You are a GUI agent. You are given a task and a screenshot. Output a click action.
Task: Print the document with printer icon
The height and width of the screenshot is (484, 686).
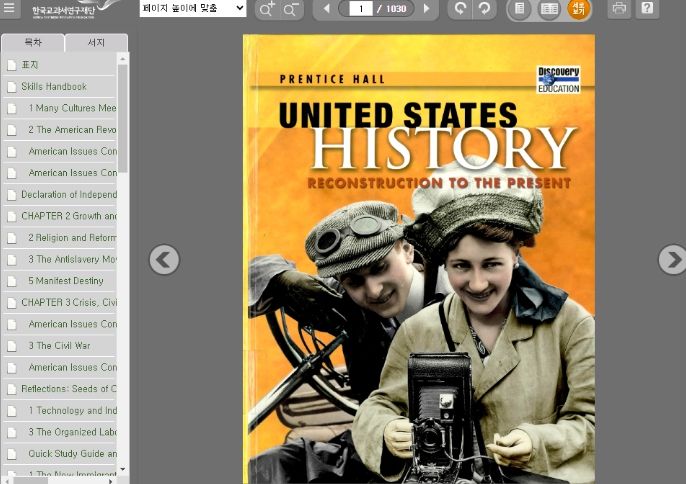(619, 9)
